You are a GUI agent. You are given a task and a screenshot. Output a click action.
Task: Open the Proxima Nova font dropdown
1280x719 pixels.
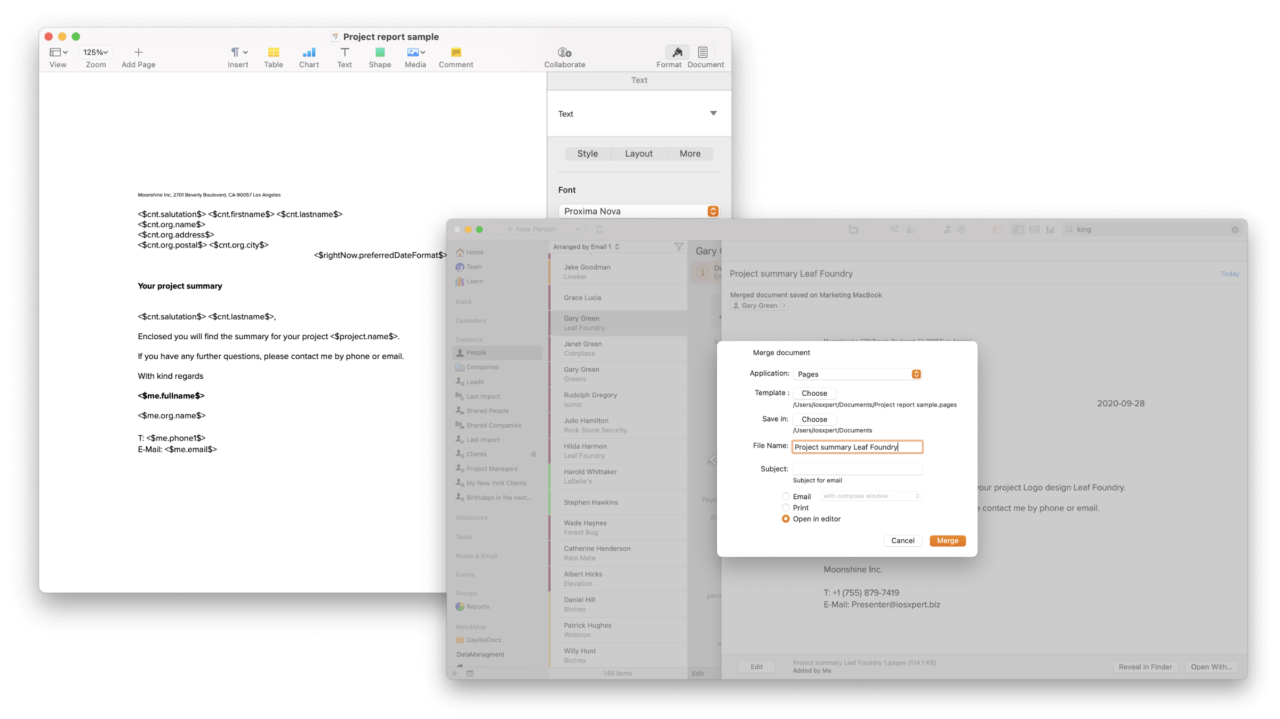tap(638, 211)
